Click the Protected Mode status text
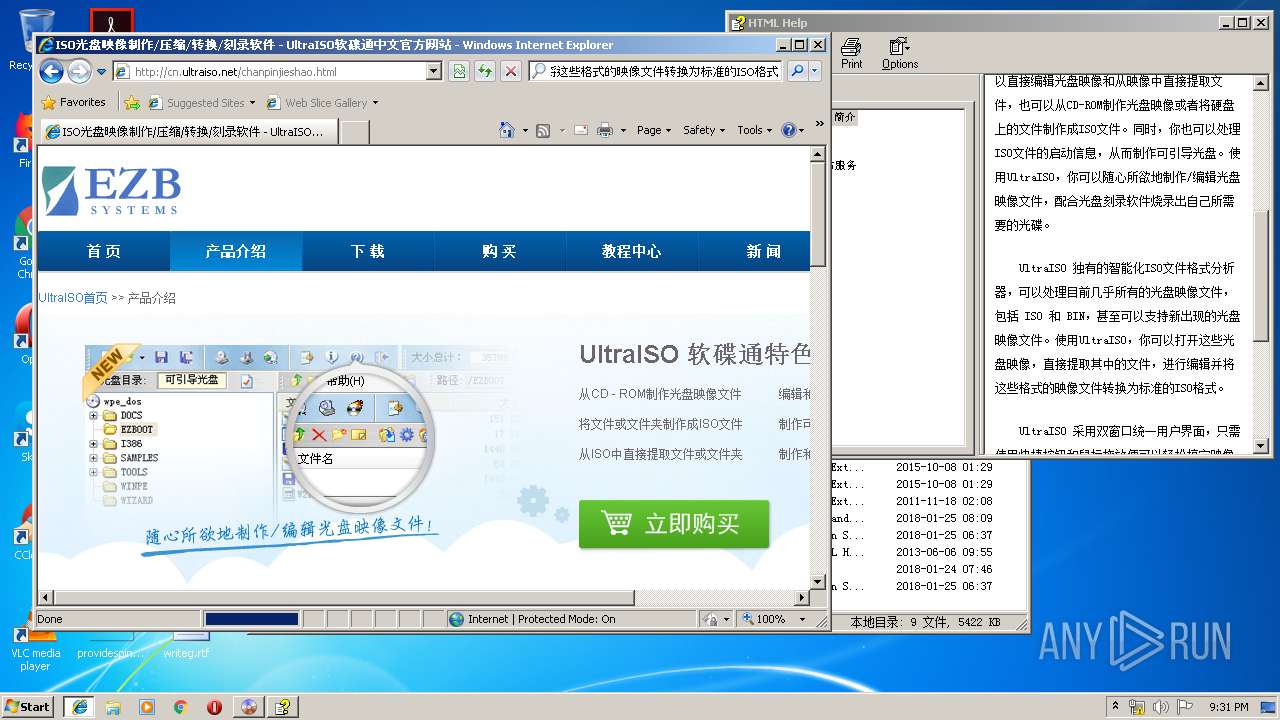The image size is (1280, 720). point(541,619)
